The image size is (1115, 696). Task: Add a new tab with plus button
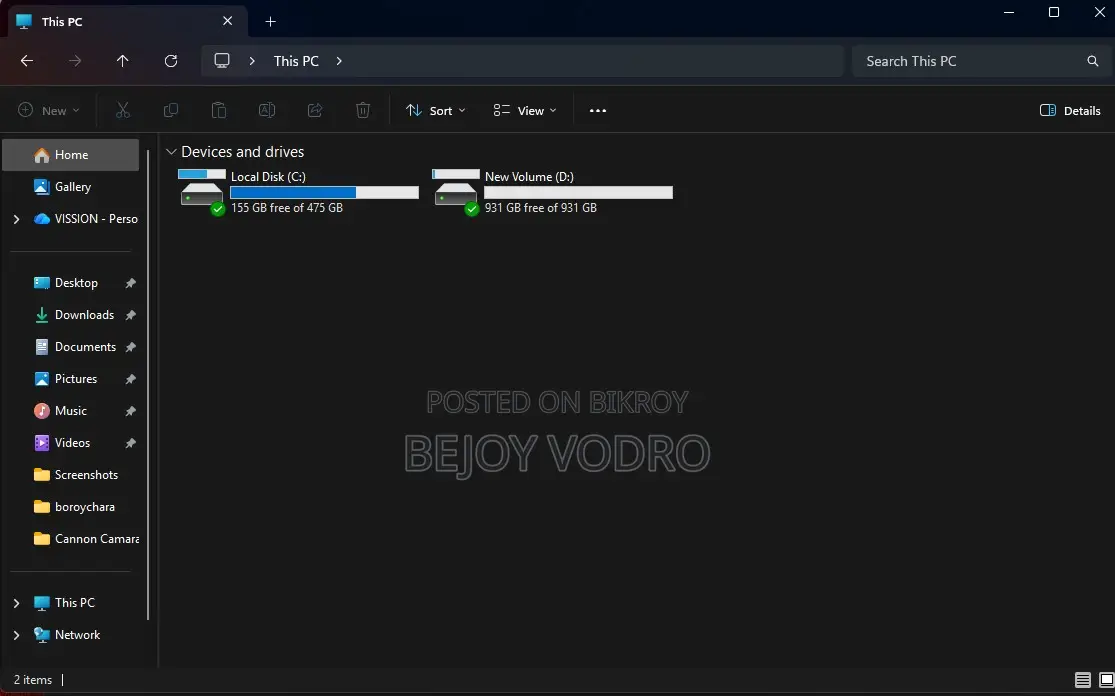coord(270,21)
